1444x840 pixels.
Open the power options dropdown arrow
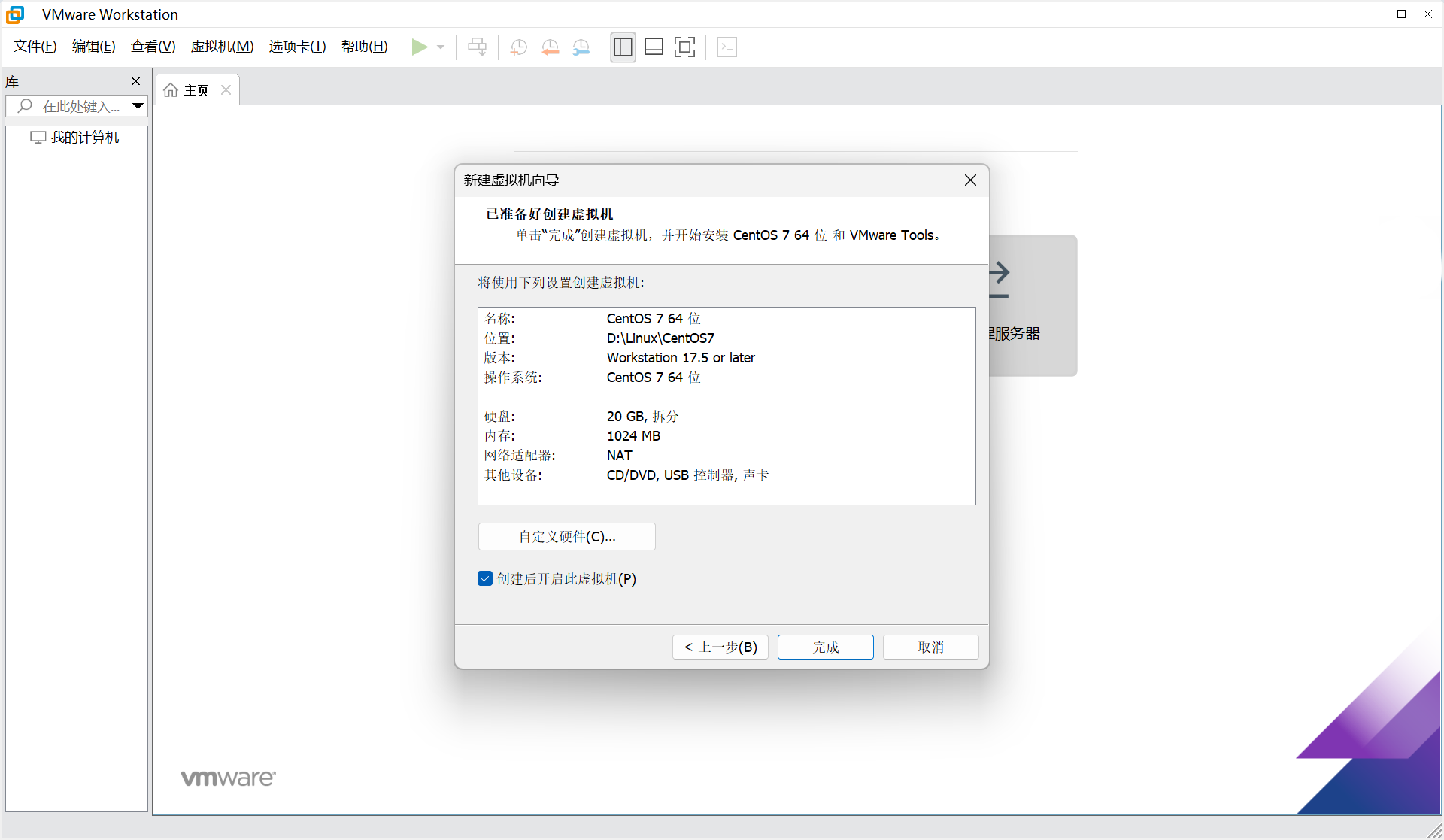point(441,47)
